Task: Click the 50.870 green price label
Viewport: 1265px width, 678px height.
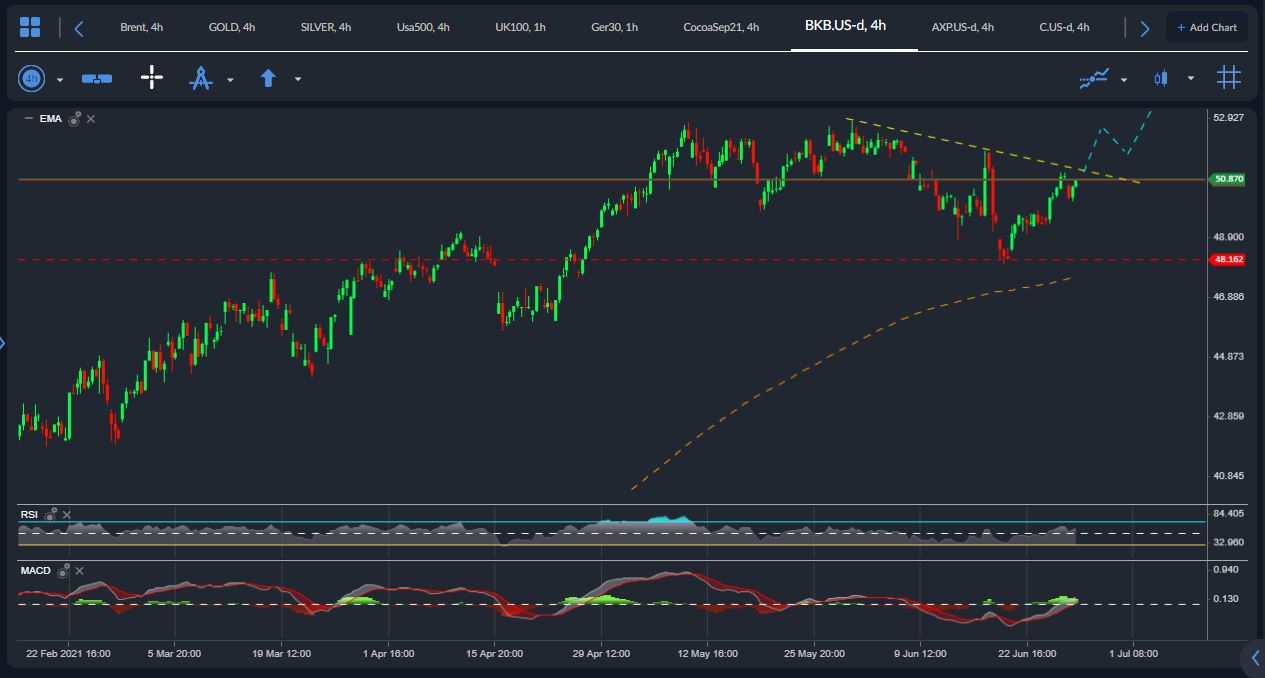Action: tap(1228, 179)
